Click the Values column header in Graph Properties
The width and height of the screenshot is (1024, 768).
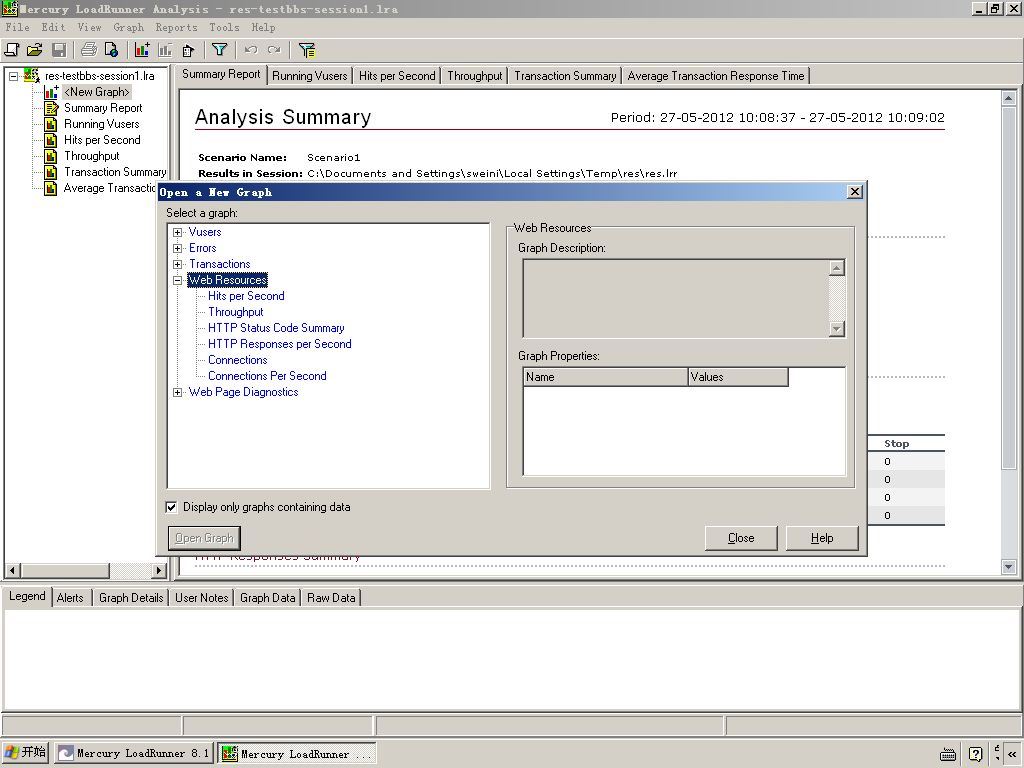click(738, 377)
